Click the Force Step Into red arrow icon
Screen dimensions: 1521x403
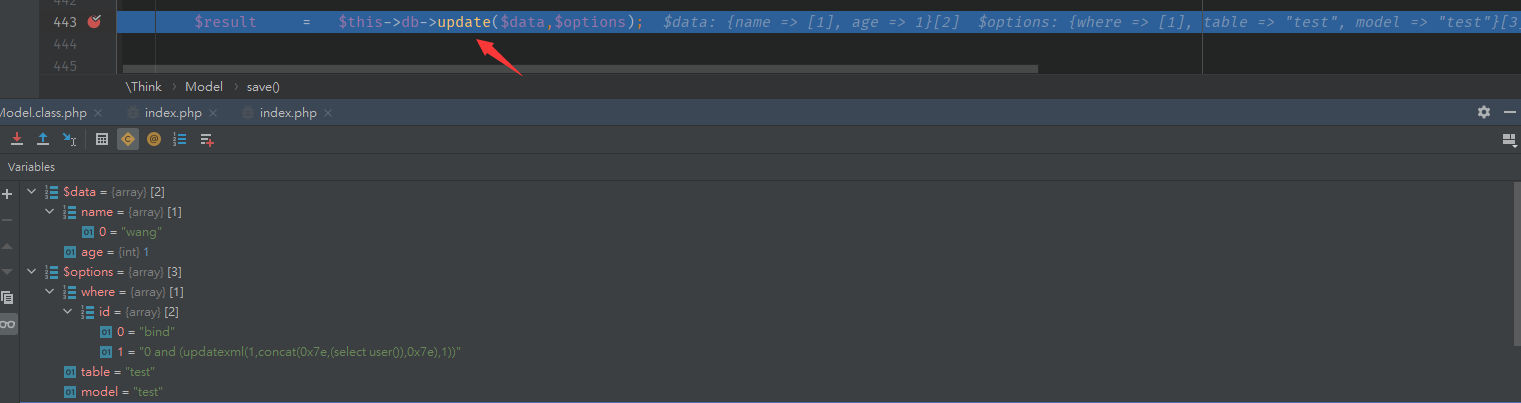17,140
